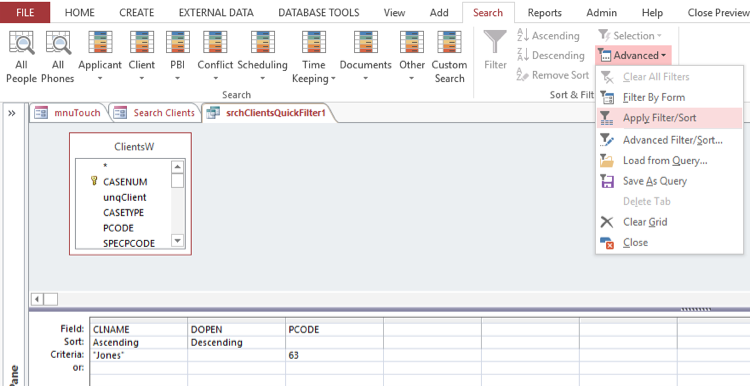Click the "Jones" criteria cell
The width and height of the screenshot is (750, 386).
(x=138, y=355)
